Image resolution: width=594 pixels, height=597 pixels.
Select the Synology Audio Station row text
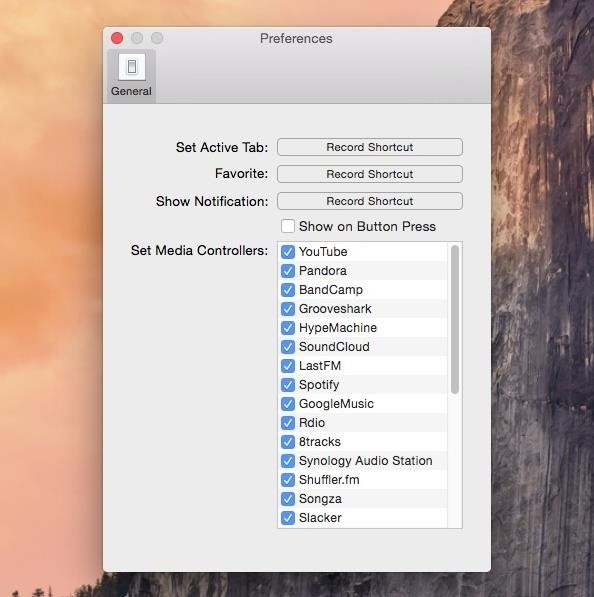[366, 461]
